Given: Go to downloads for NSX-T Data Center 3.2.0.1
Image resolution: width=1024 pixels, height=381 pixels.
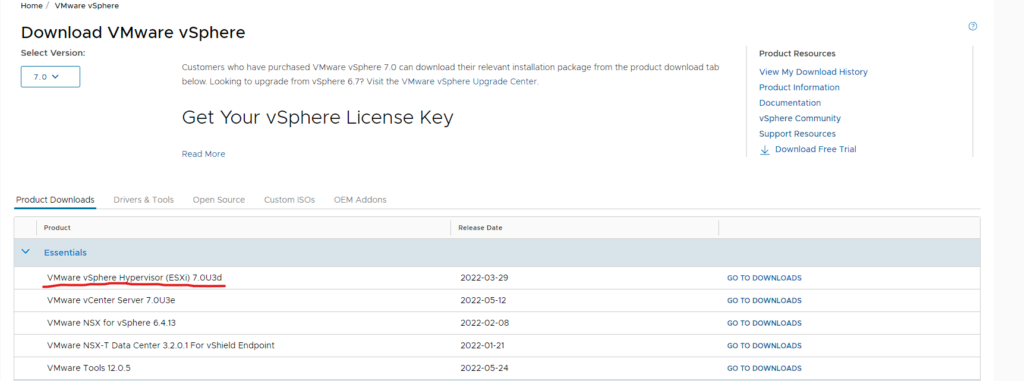Looking at the screenshot, I should tap(764, 346).
